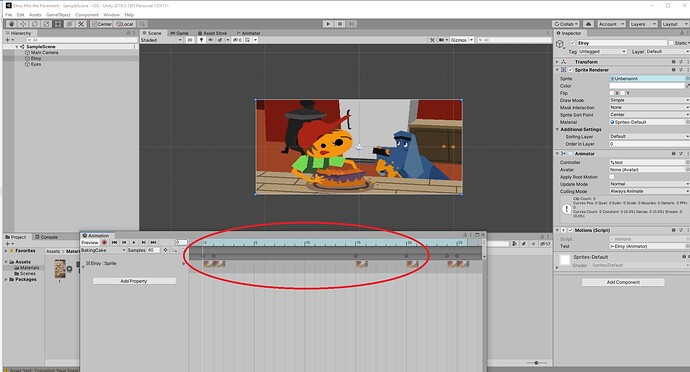Toggle the Flip X checkbox

click(612, 93)
